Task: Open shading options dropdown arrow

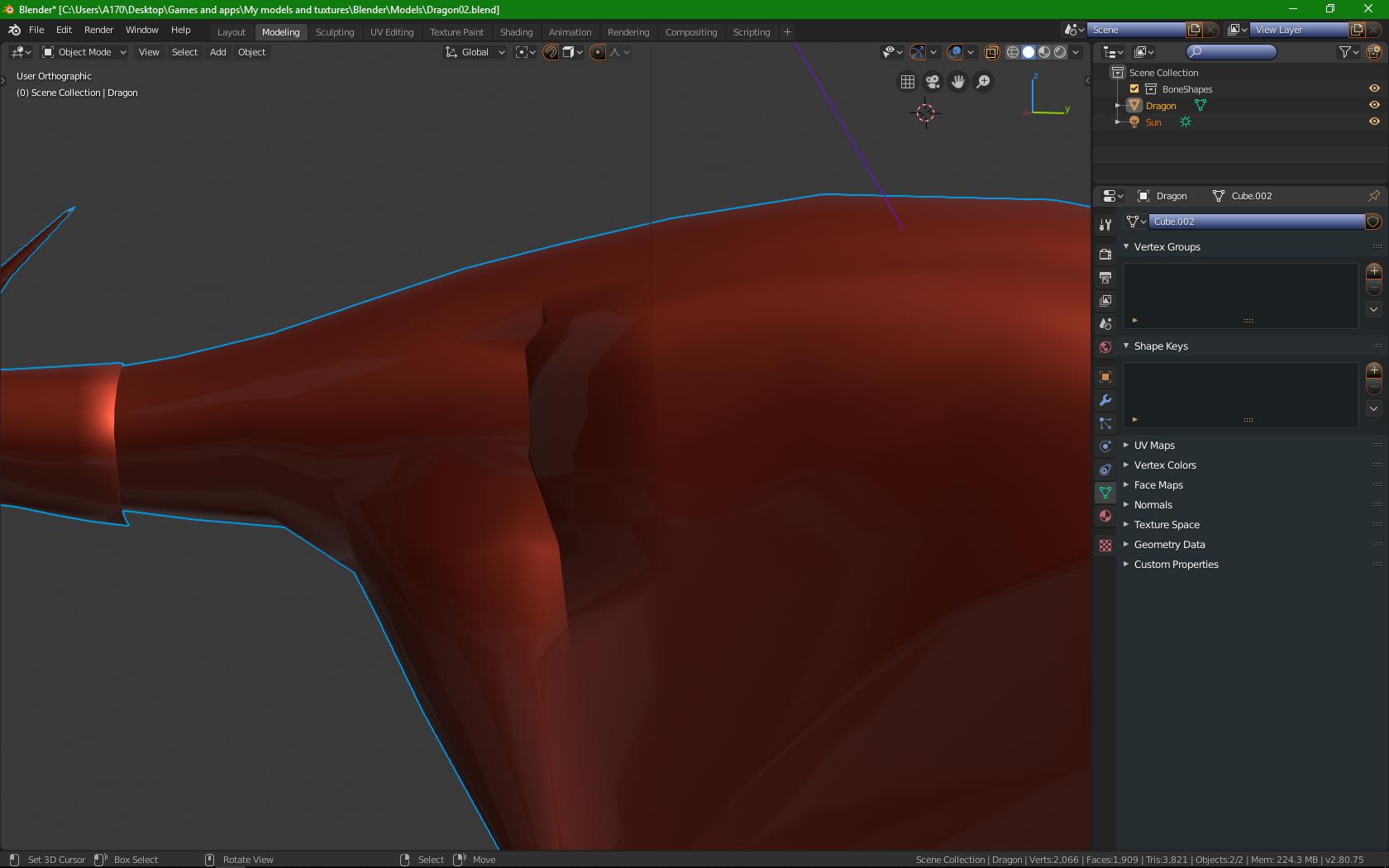Action: pyautogui.click(x=1076, y=52)
